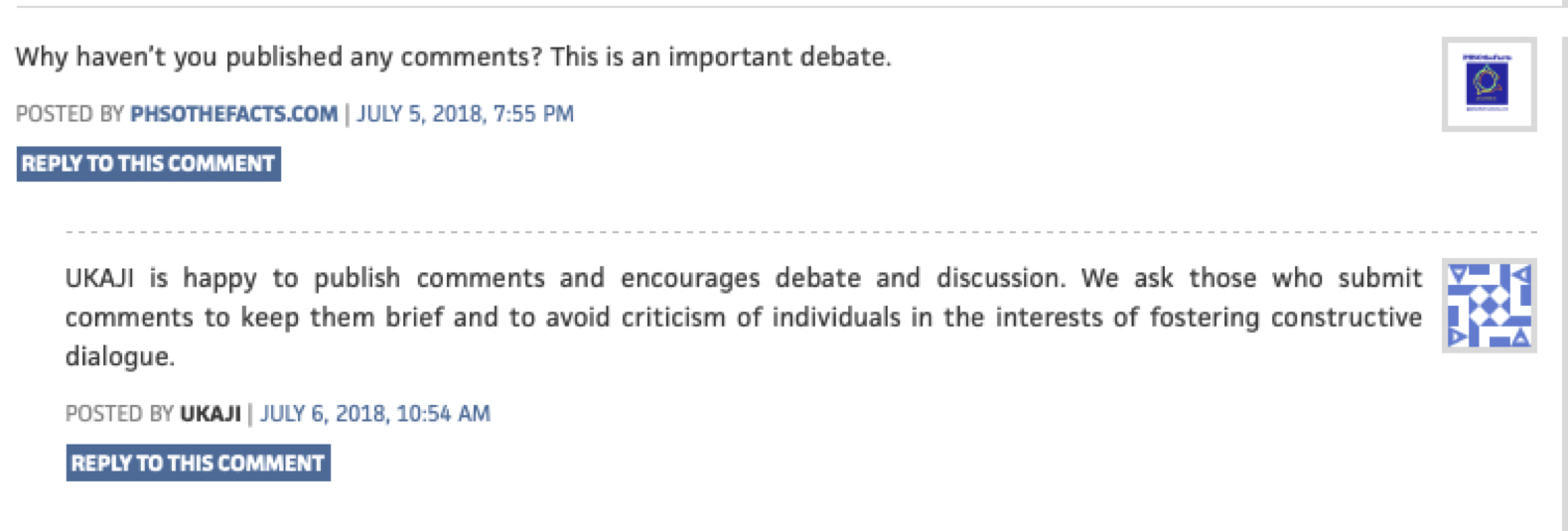Open the PHSOTHEFACTS.COM commenter avatar image
This screenshot has height=531, width=1568.
(1488, 84)
